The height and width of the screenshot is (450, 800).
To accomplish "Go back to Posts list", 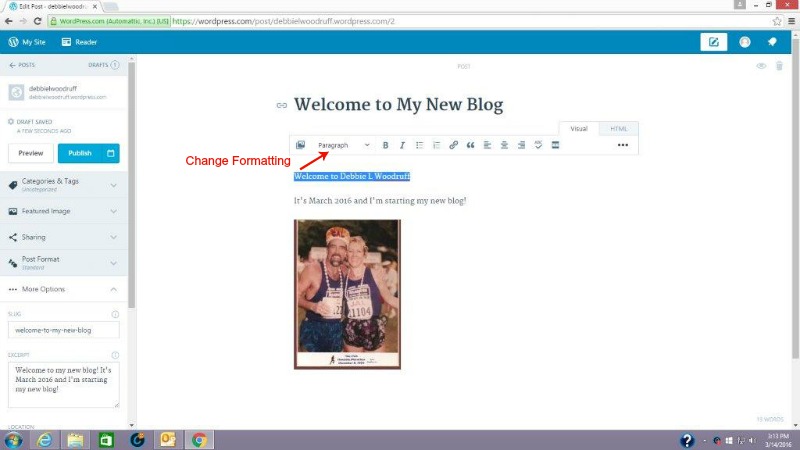I will tap(22, 65).
